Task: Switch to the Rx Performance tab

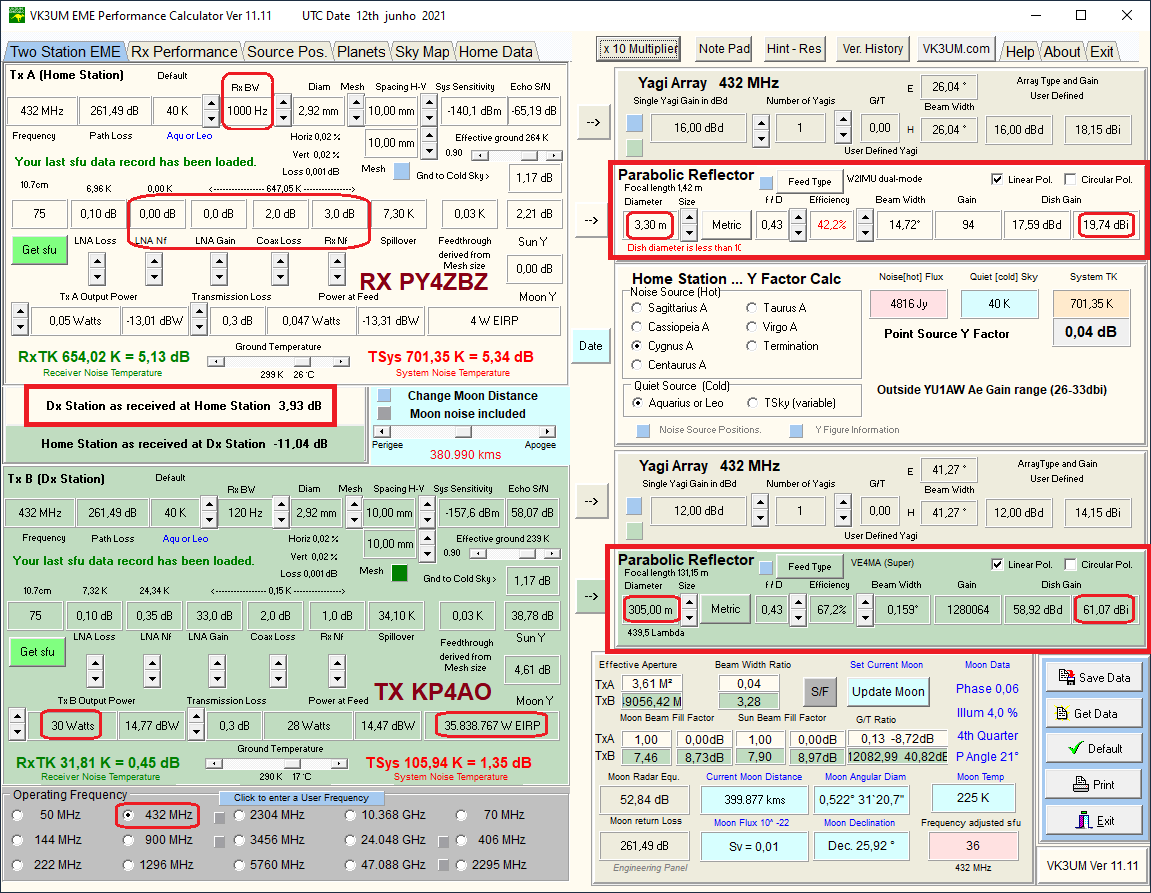Action: [x=184, y=52]
